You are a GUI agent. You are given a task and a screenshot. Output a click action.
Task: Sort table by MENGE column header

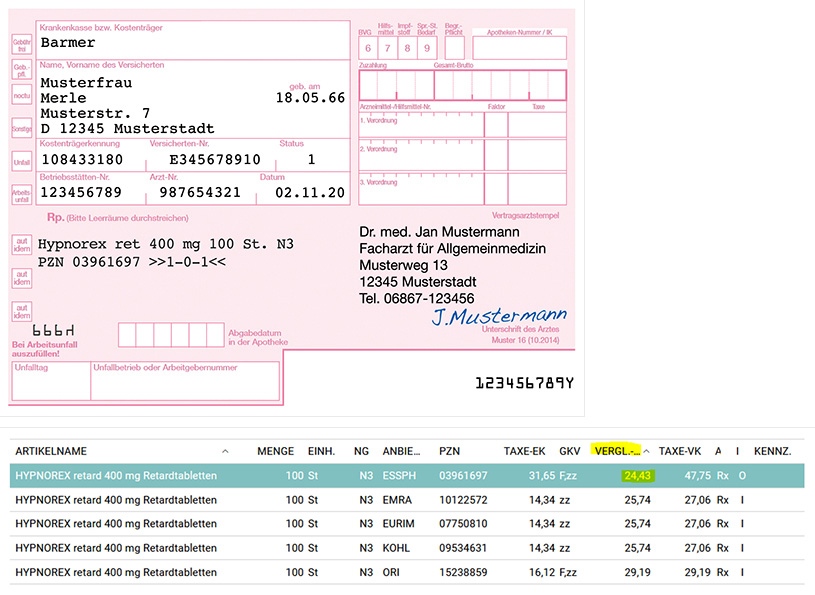(275, 451)
